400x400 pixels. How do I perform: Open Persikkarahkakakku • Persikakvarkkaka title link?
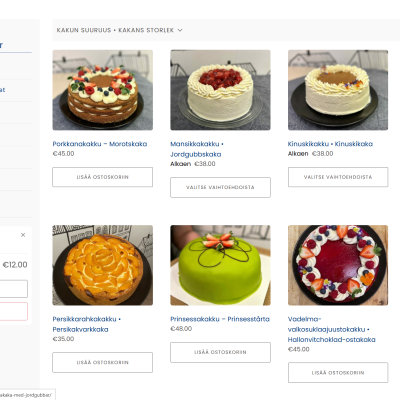click(87, 324)
